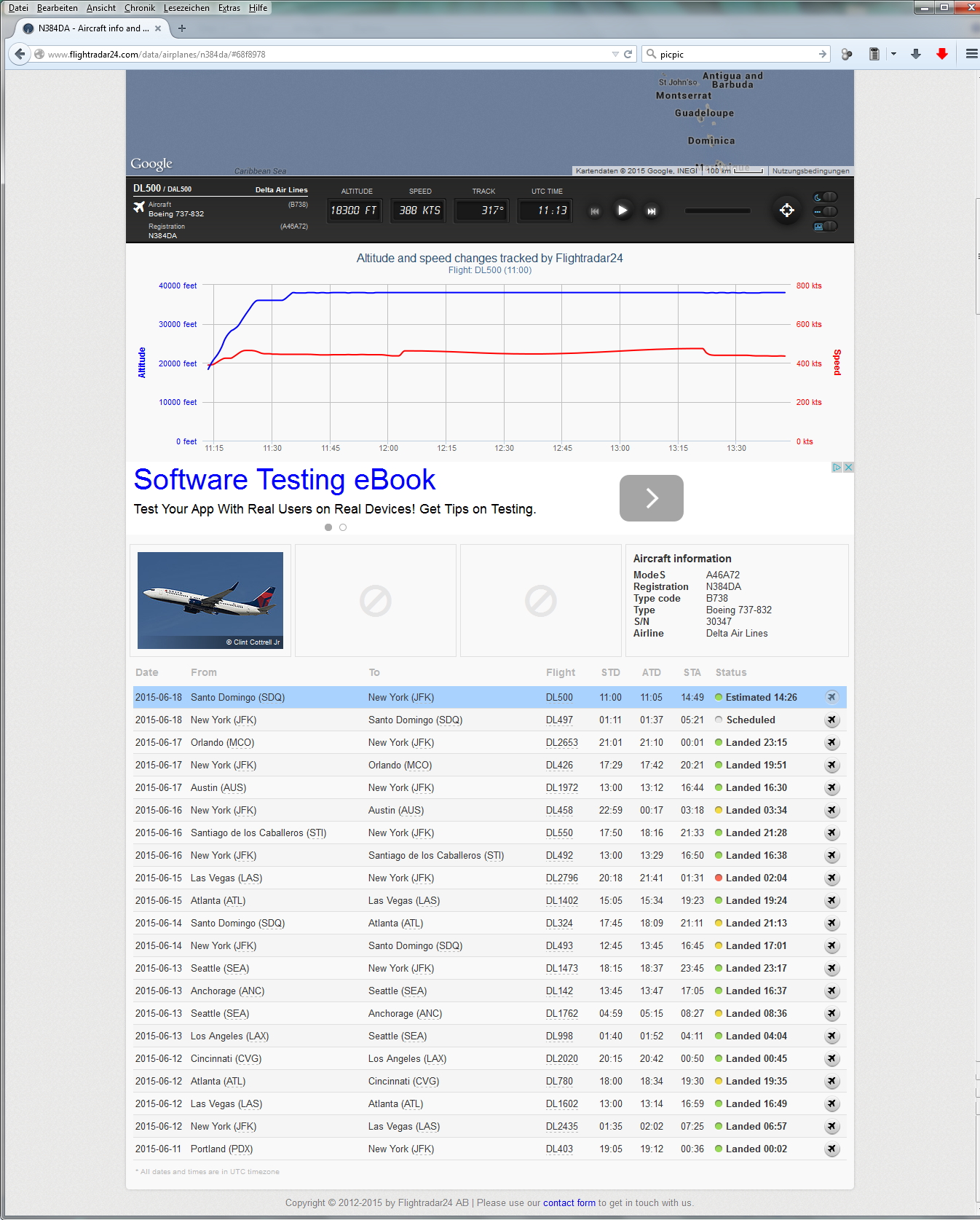The height and width of the screenshot is (1220, 980).
Task: Open flight DL2653 link
Action: coord(561,742)
